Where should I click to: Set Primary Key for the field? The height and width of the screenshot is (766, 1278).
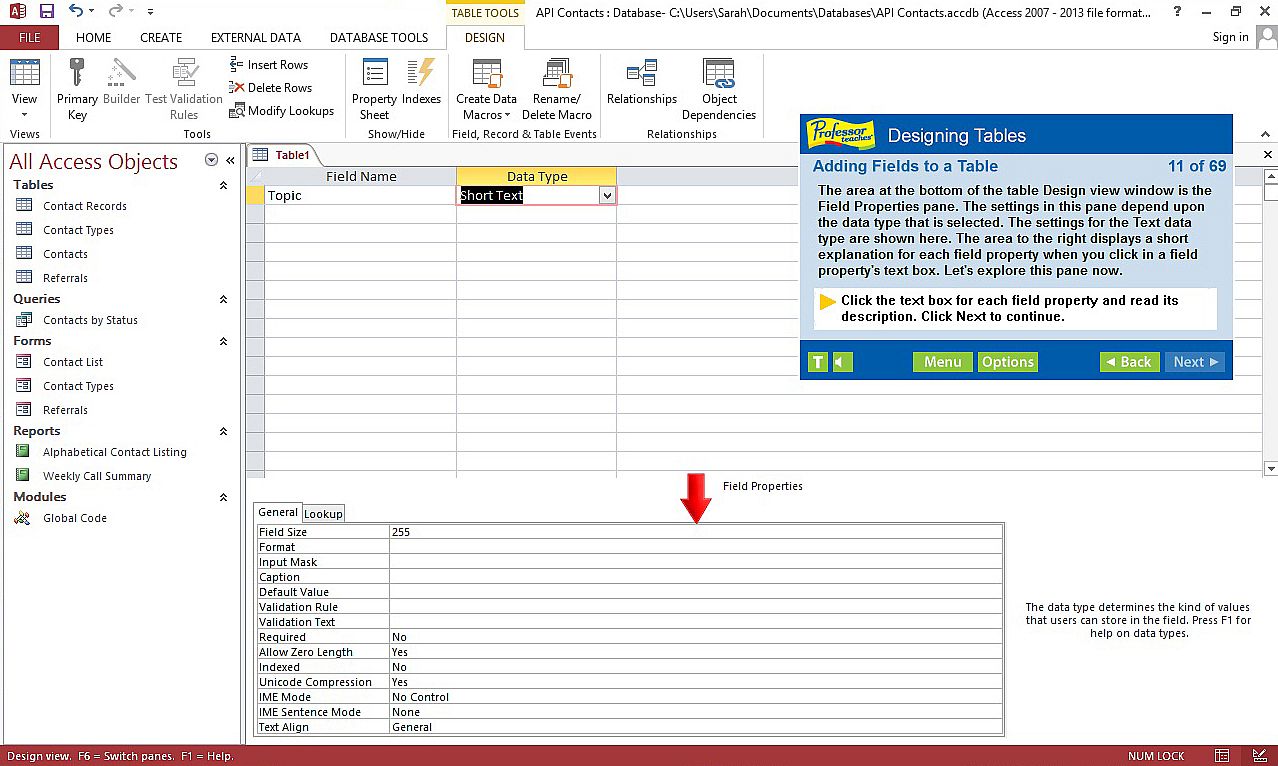point(77,89)
